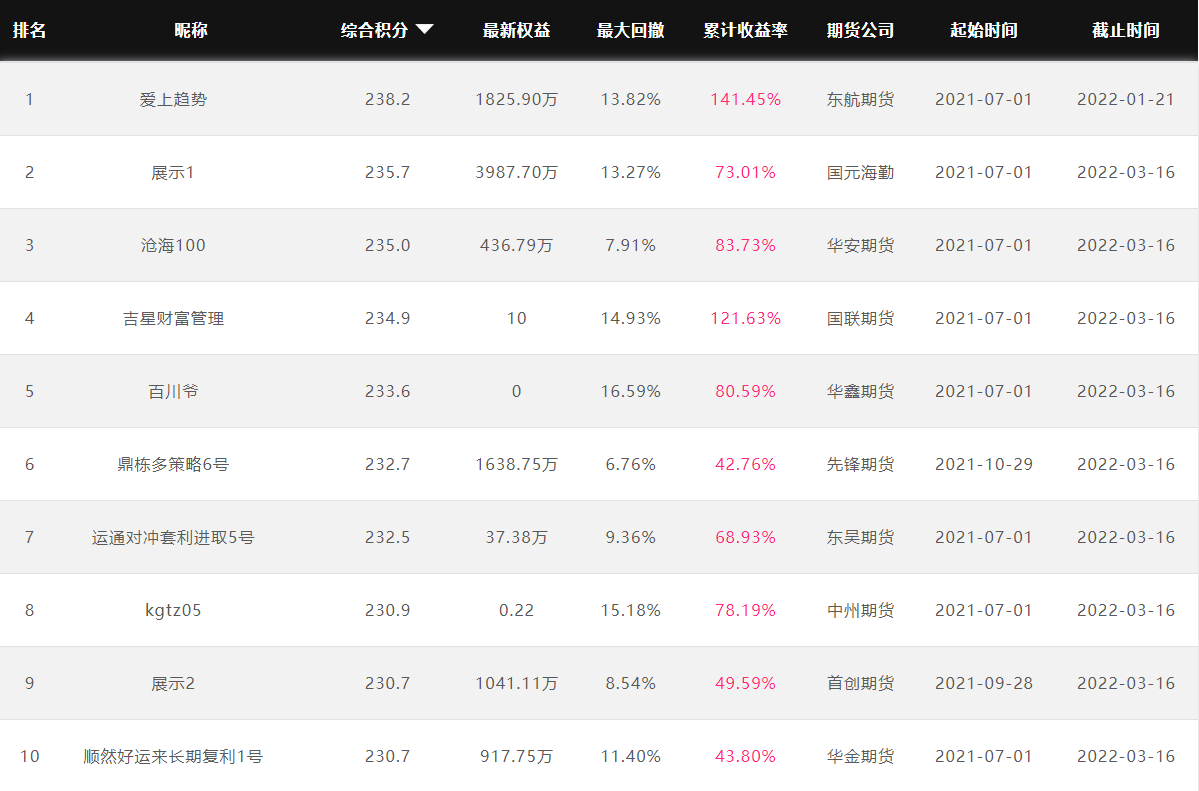Viewport: 1199px width, 791px height.
Task: Select company 先锋期货
Action: pyautogui.click(x=860, y=464)
